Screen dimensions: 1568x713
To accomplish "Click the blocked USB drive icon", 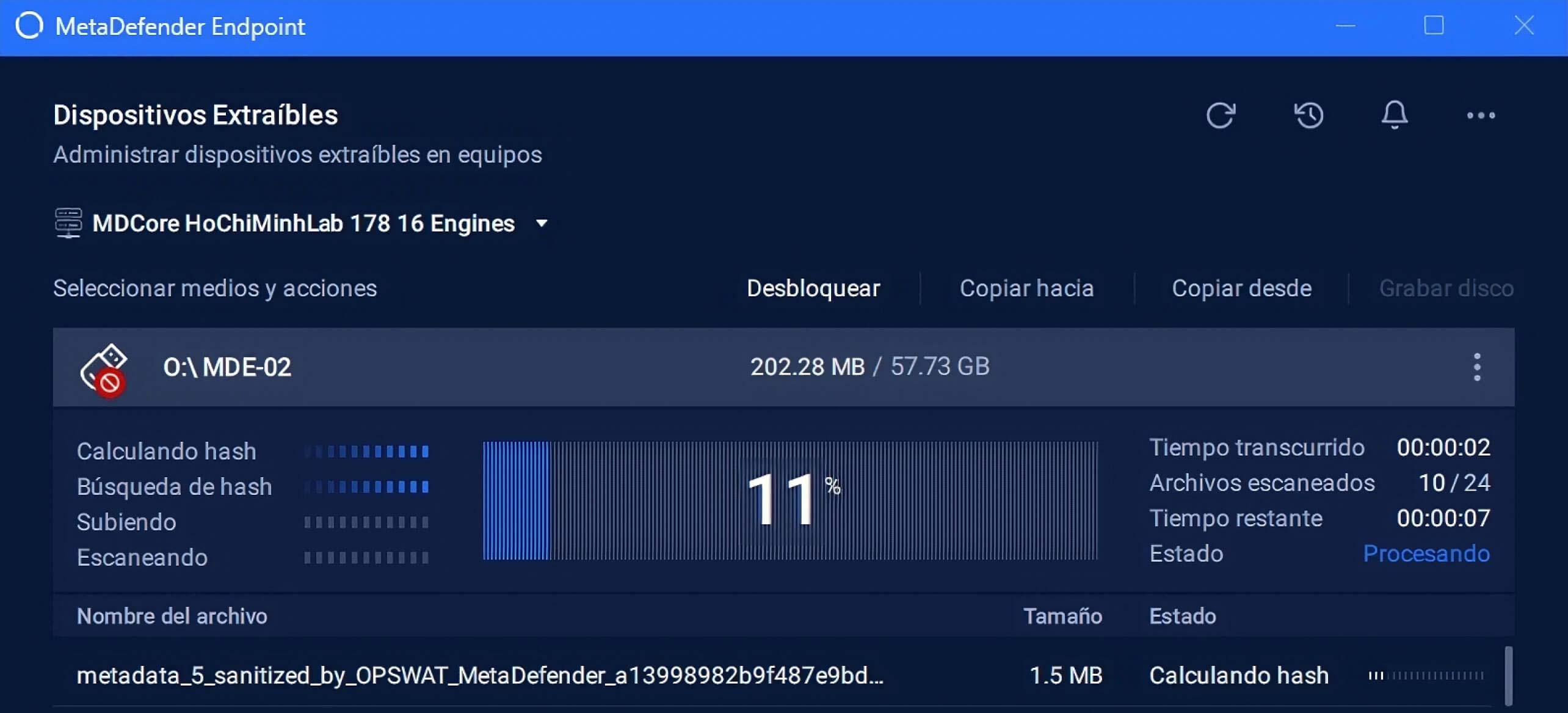I will (x=103, y=370).
